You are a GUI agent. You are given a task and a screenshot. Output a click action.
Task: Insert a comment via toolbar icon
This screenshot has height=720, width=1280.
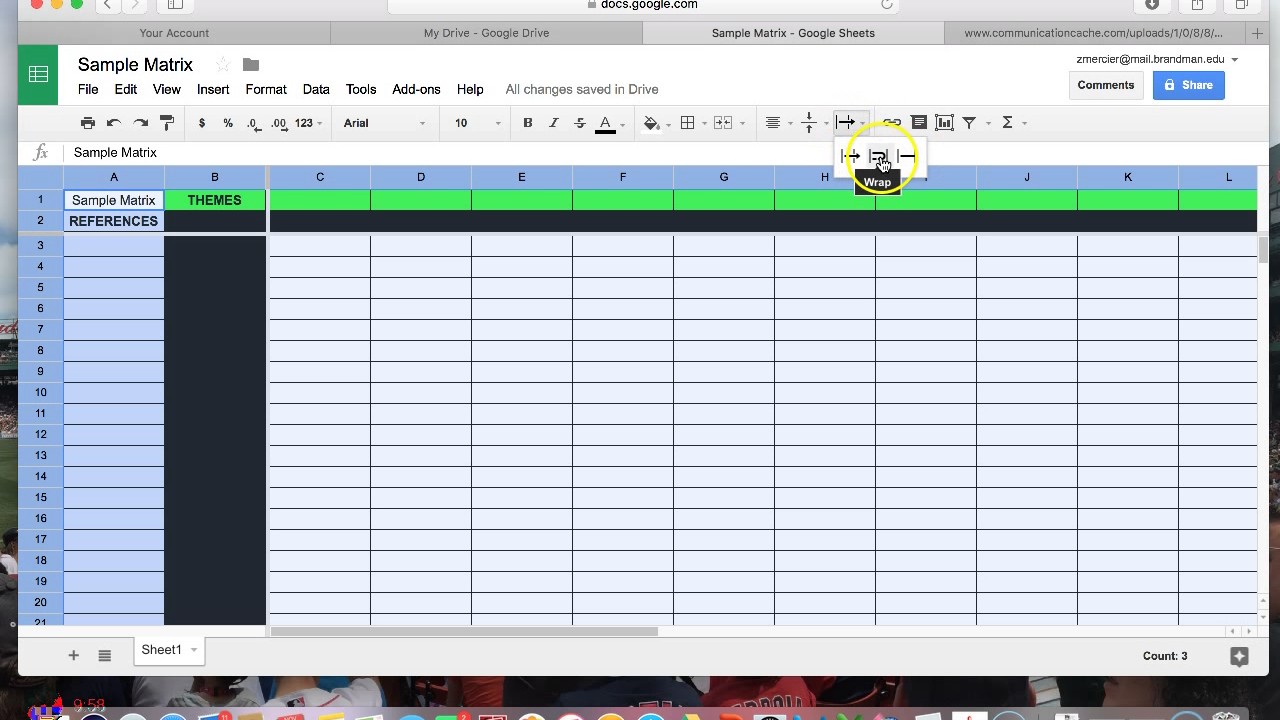click(919, 123)
